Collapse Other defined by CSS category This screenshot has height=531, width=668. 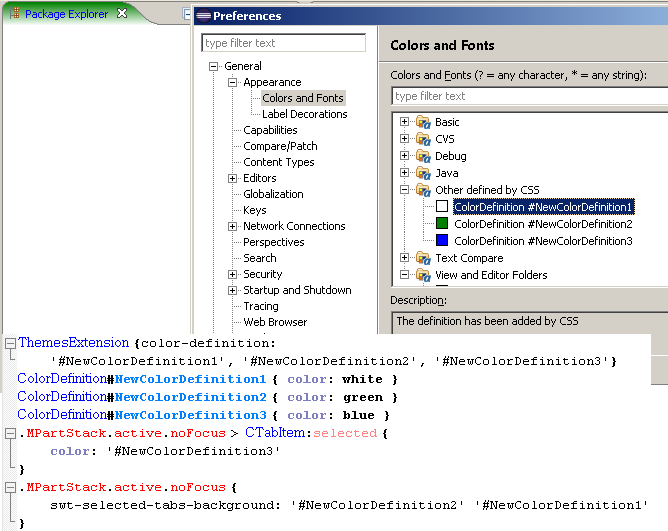[404, 190]
